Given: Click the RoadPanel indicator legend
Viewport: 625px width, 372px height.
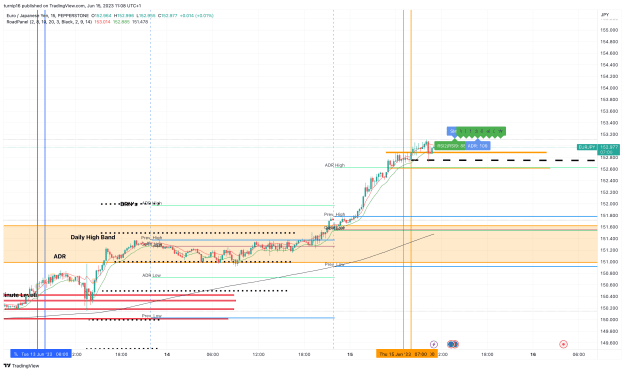Looking at the screenshot, I should pyautogui.click(x=49, y=22).
